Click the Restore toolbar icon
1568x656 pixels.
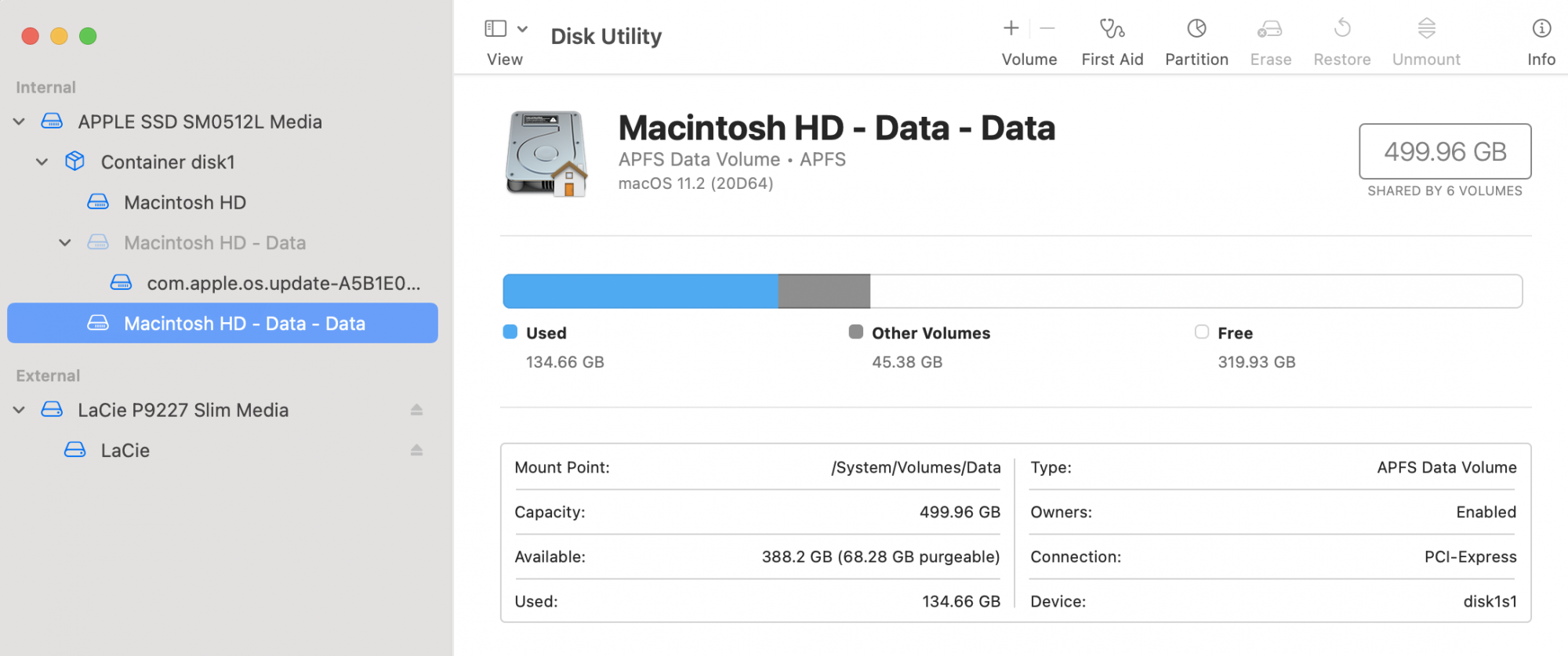pos(1342,29)
